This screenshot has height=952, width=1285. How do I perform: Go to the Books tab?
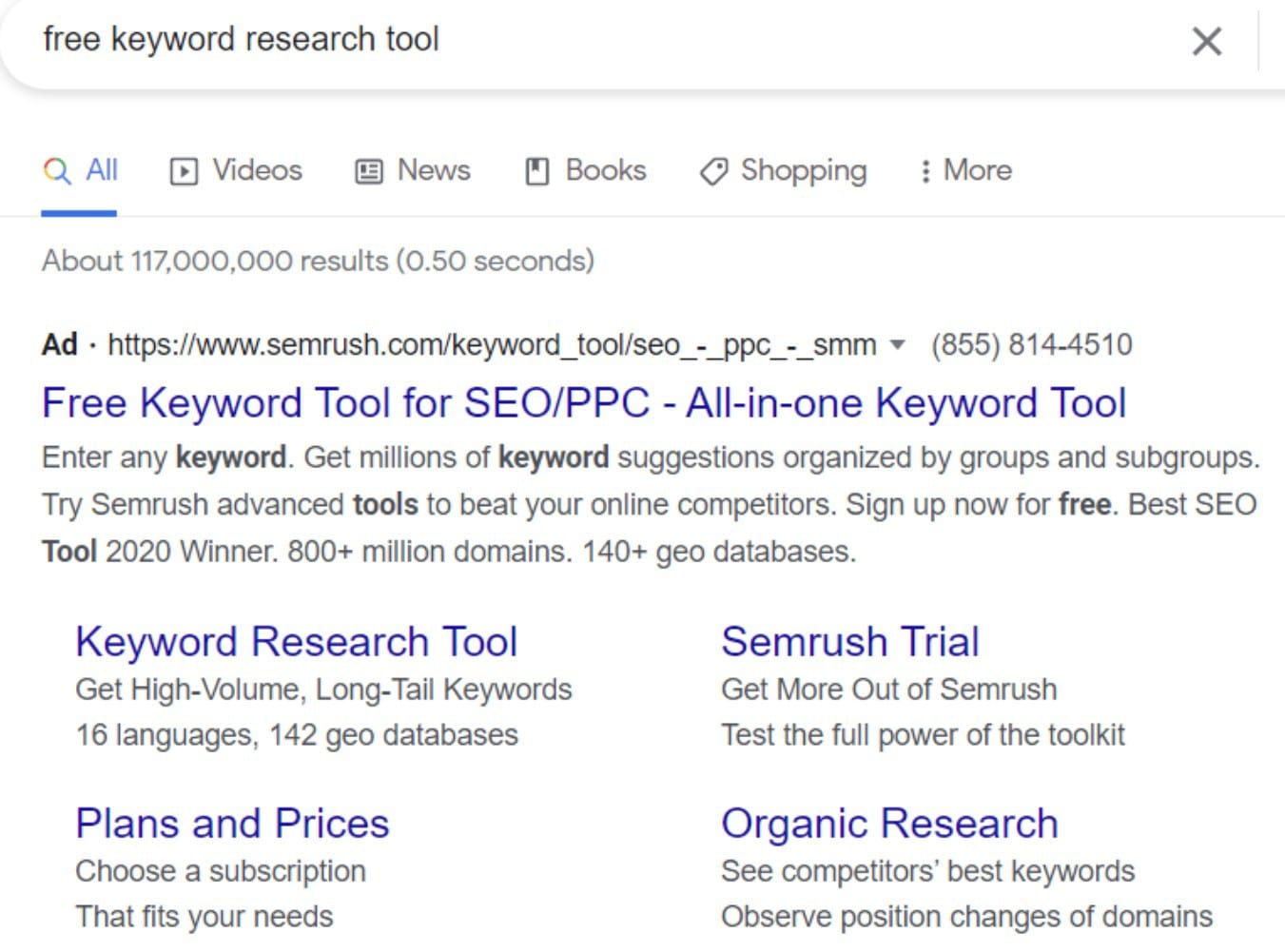586,171
